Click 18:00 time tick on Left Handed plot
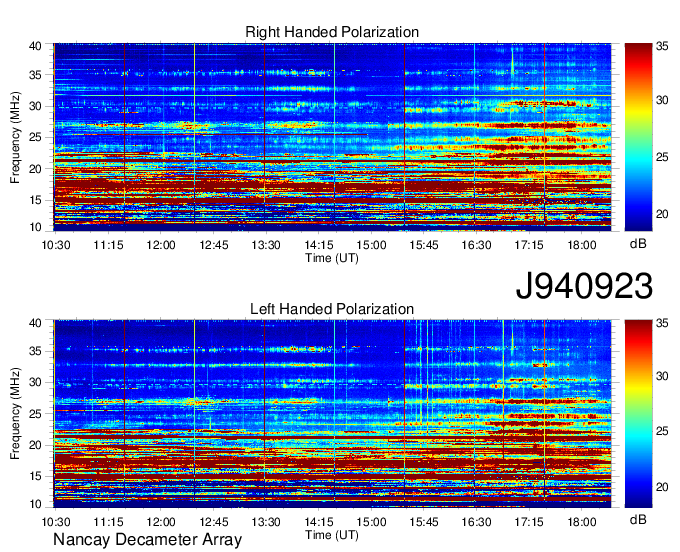Image resolution: width=680 pixels, height=552 pixels. (582, 522)
